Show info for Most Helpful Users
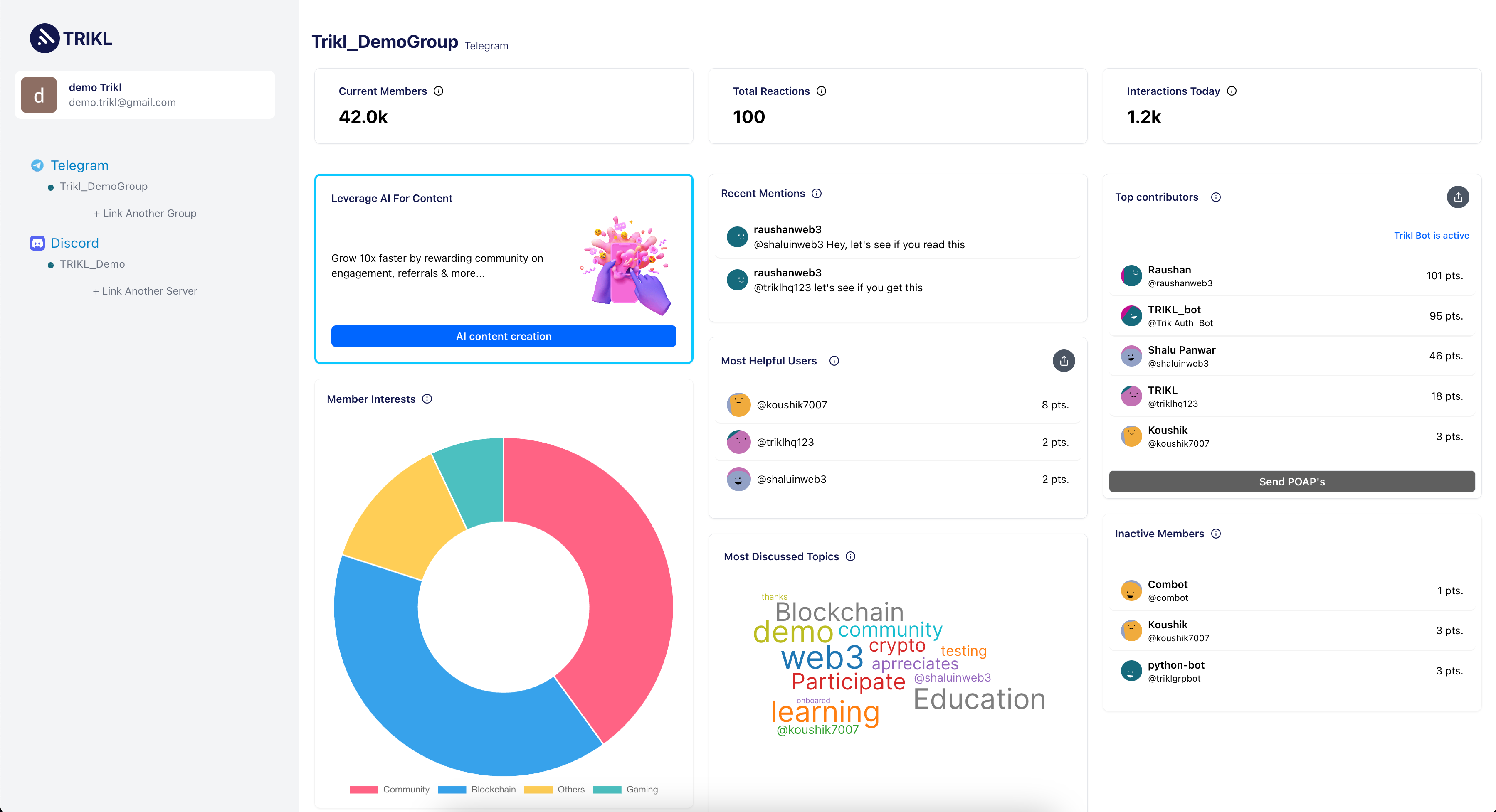 (x=834, y=361)
